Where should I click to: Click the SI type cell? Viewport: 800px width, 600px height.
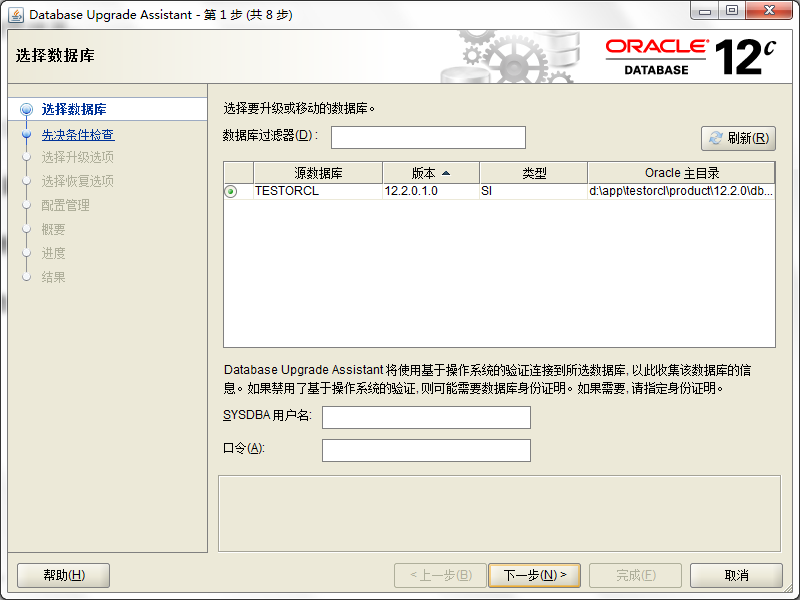534,191
